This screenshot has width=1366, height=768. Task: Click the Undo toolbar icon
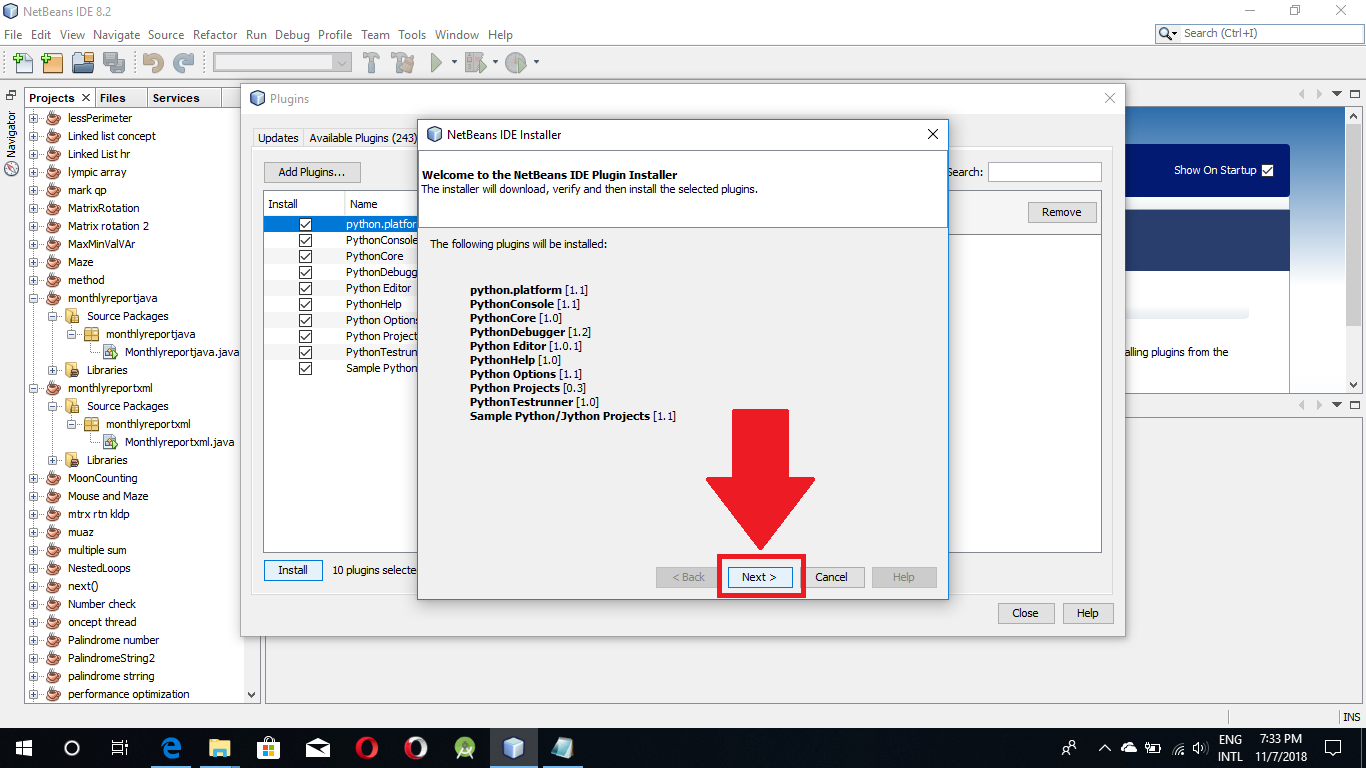pyautogui.click(x=153, y=63)
